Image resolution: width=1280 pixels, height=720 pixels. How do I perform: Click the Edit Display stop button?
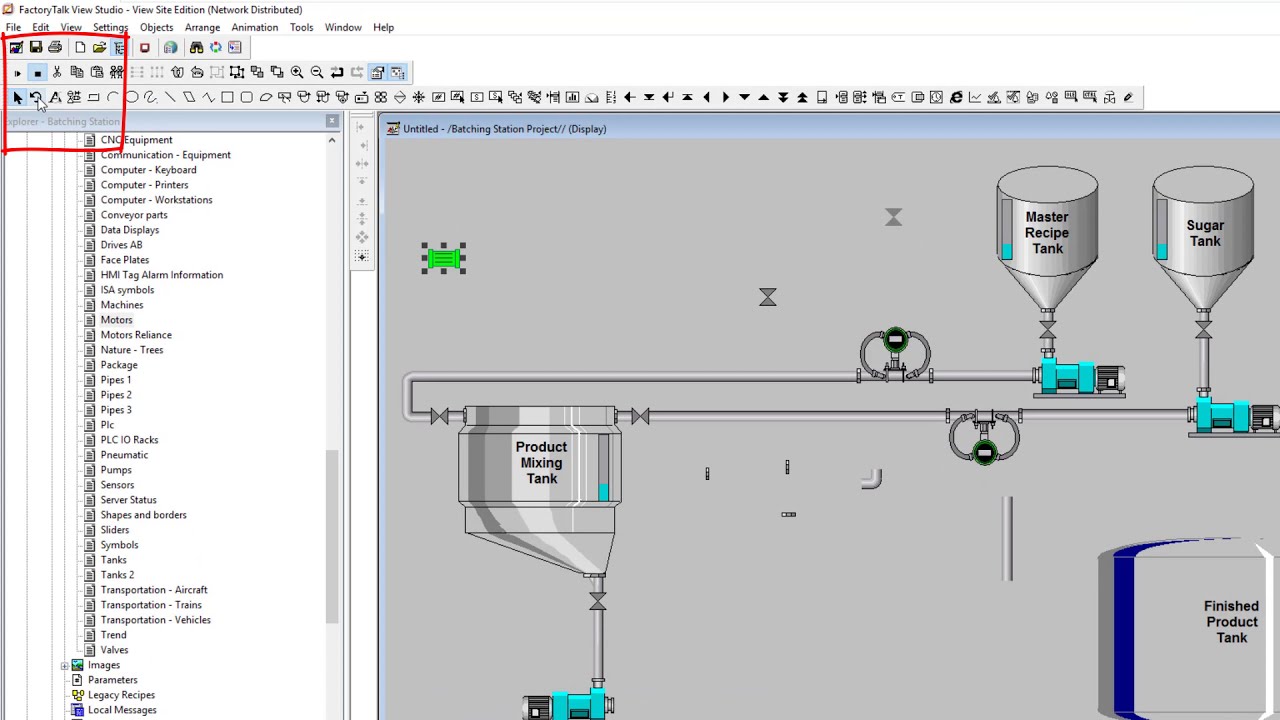point(37,72)
